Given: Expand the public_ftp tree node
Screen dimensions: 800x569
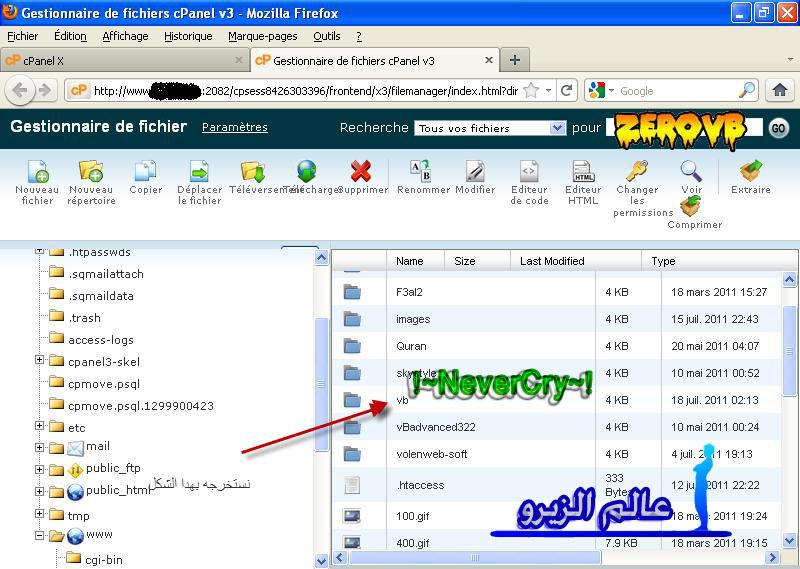Looking at the screenshot, I should point(39,469).
